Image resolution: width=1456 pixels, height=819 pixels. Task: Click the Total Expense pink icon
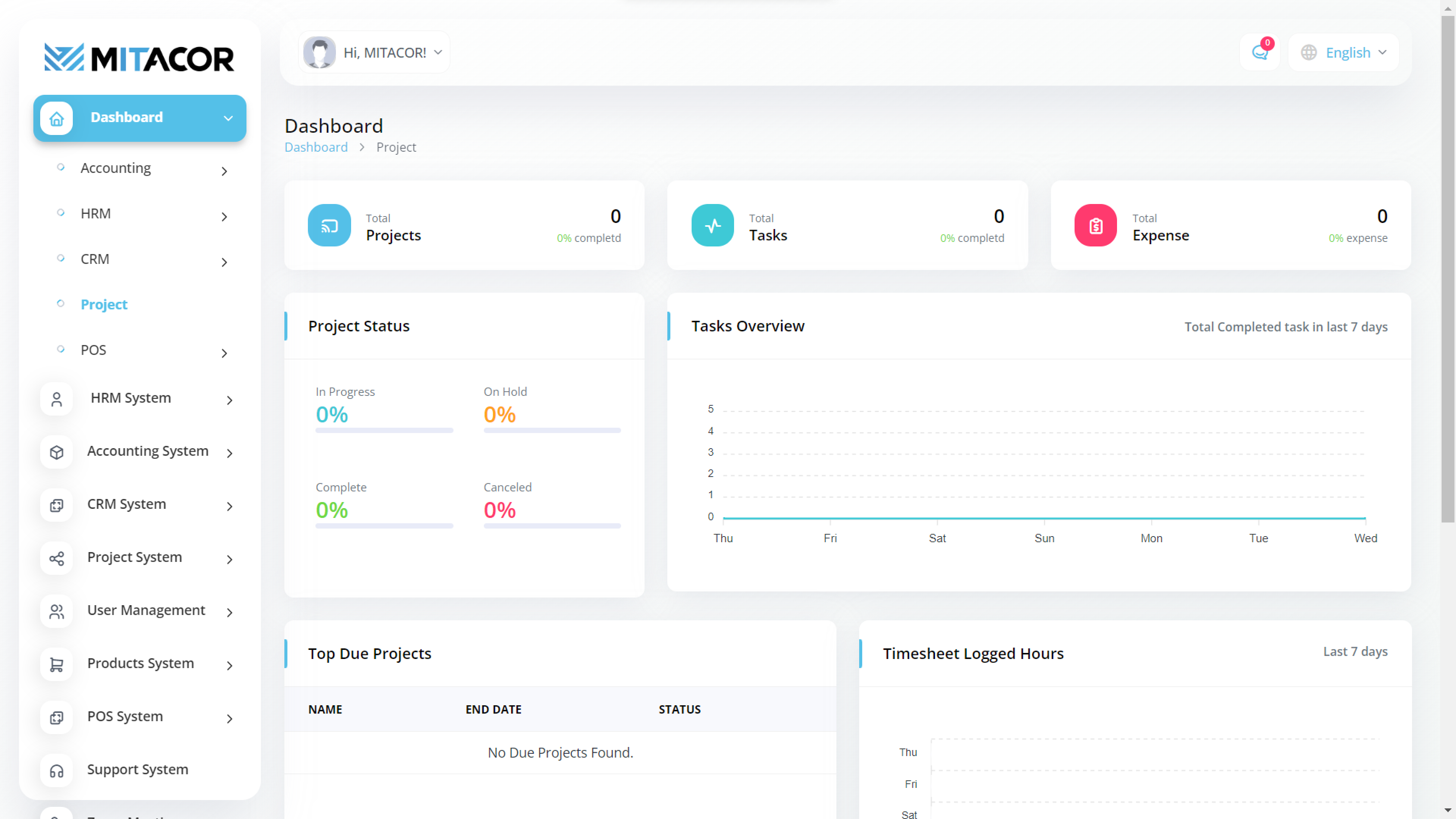1095,226
